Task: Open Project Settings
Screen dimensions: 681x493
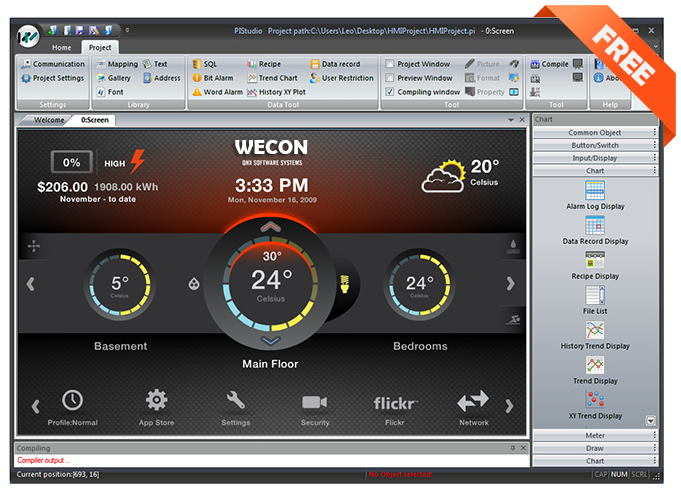Action: tap(53, 78)
